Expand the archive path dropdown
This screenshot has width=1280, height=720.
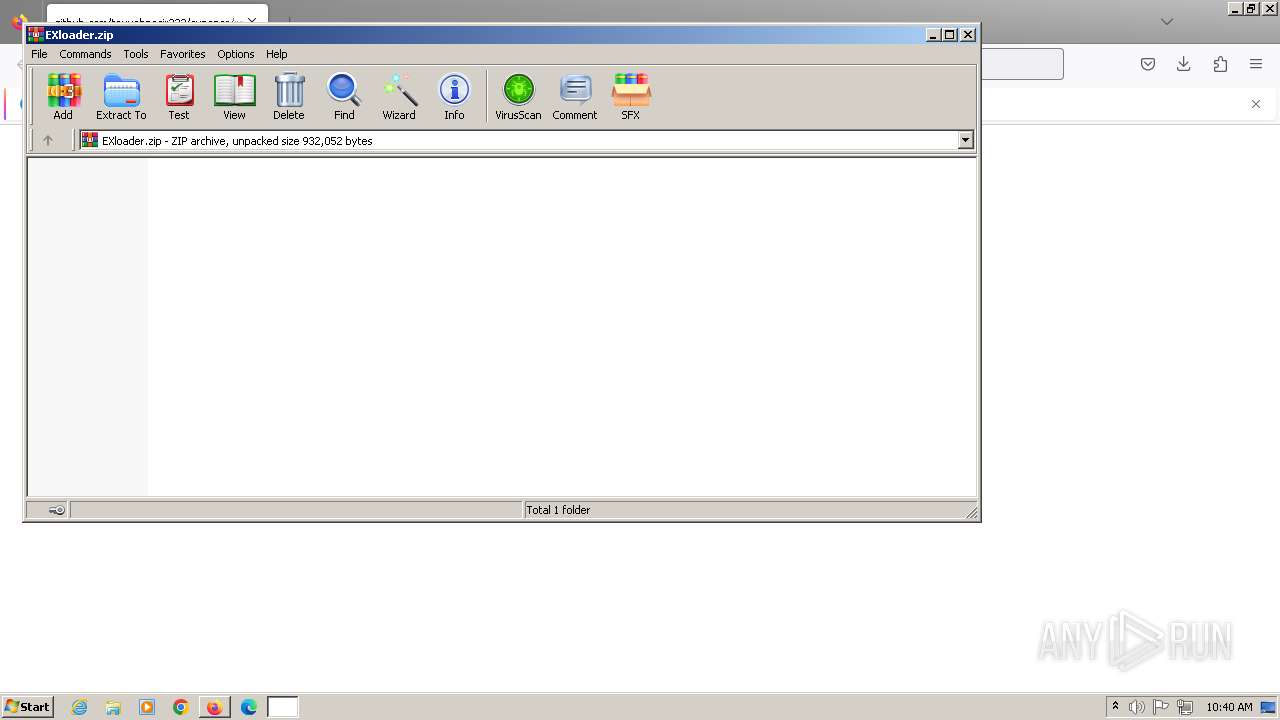pyautogui.click(x=965, y=141)
